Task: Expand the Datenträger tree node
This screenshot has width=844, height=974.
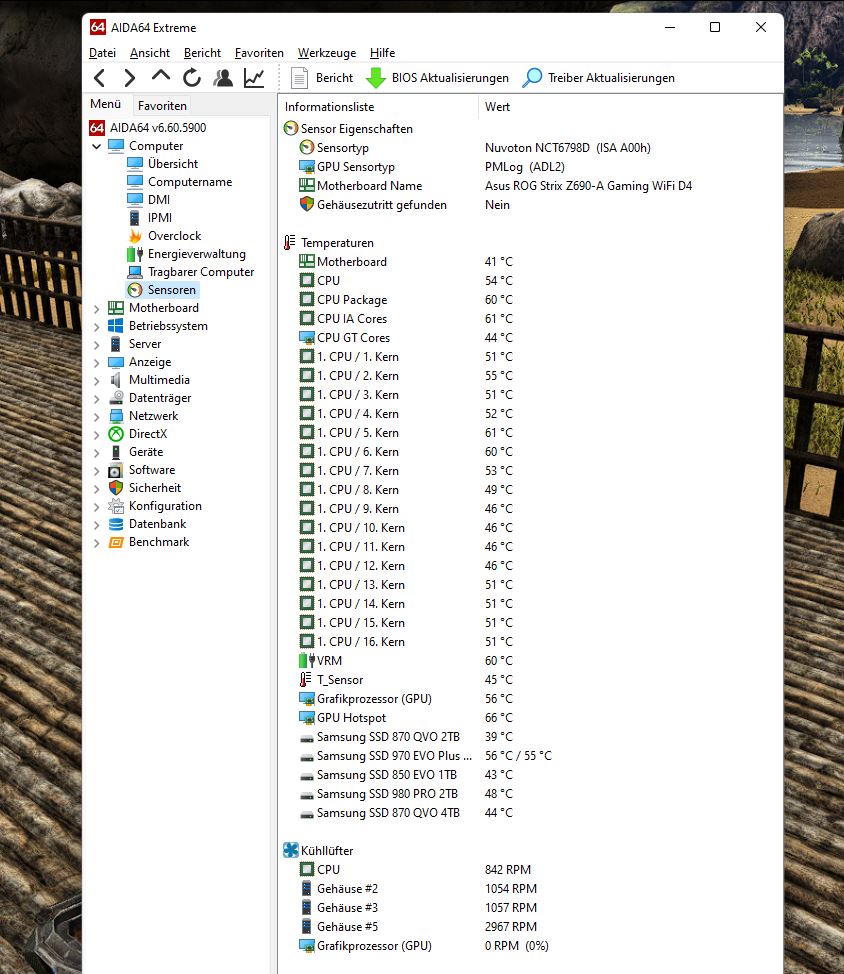Action: tap(96, 399)
